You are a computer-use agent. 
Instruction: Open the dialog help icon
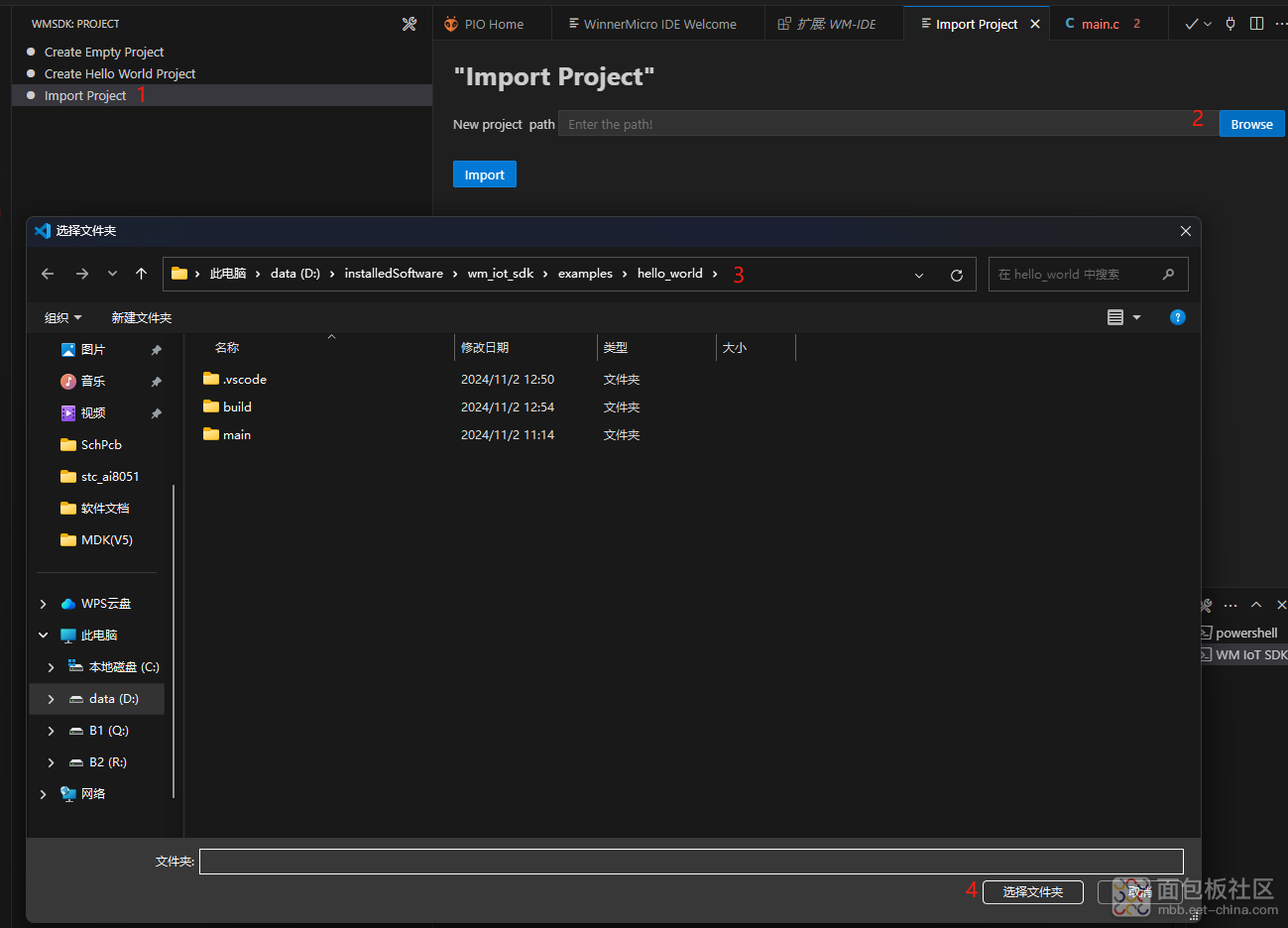coord(1178,317)
